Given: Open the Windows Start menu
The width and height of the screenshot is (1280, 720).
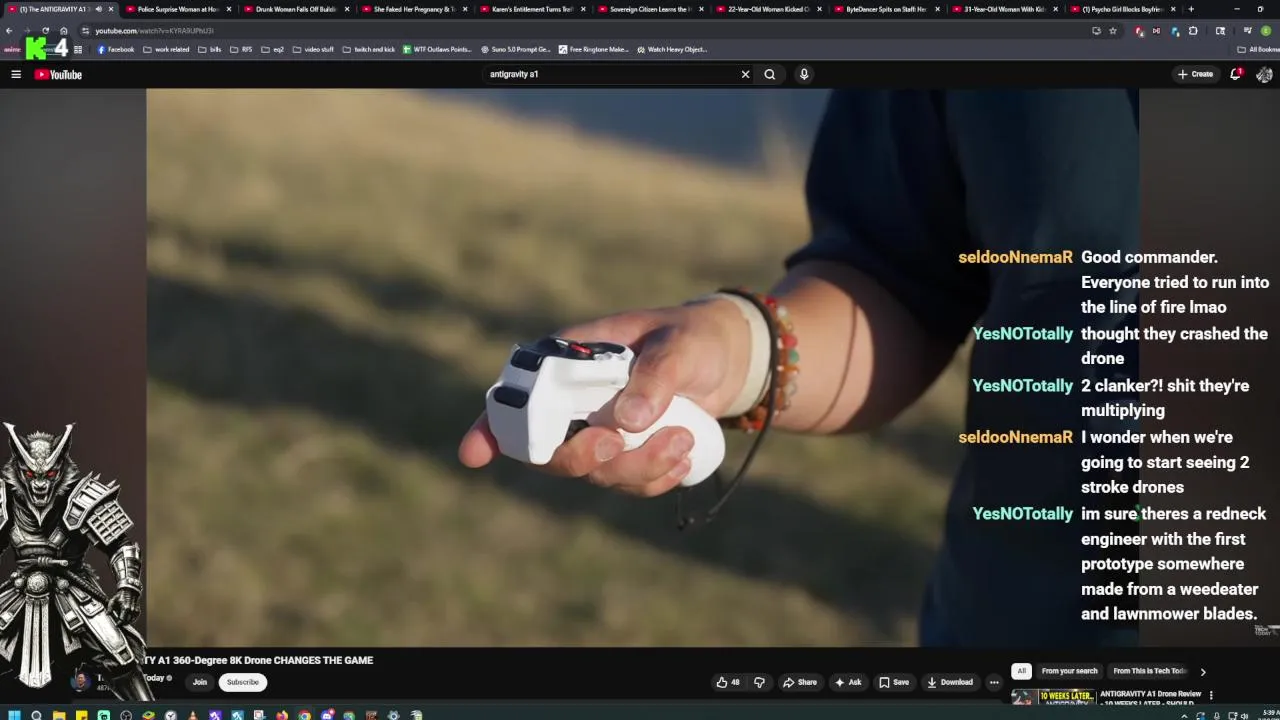Looking at the screenshot, I should [x=13, y=715].
